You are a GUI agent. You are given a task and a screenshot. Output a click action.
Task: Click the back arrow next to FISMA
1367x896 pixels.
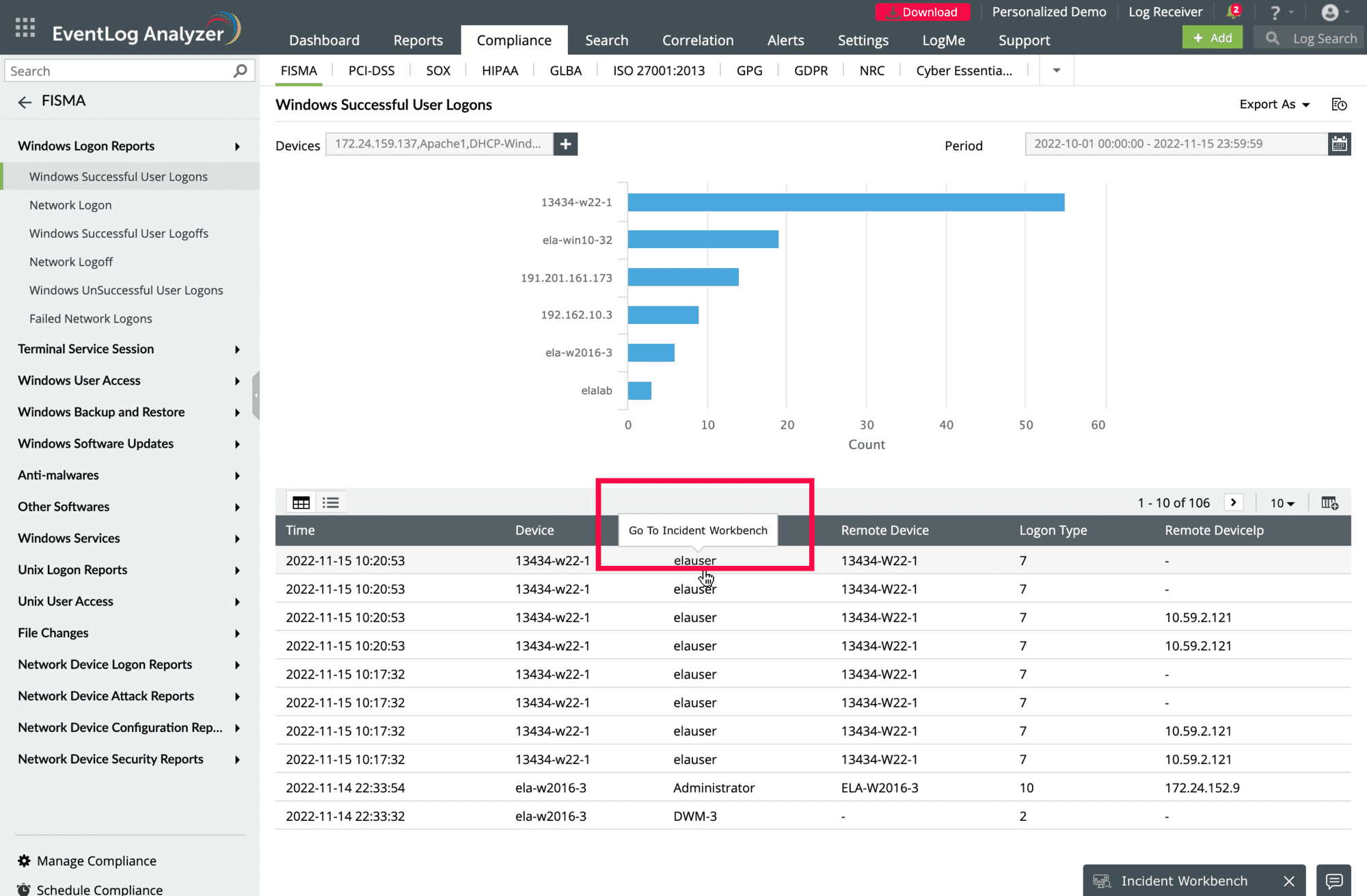(x=25, y=102)
